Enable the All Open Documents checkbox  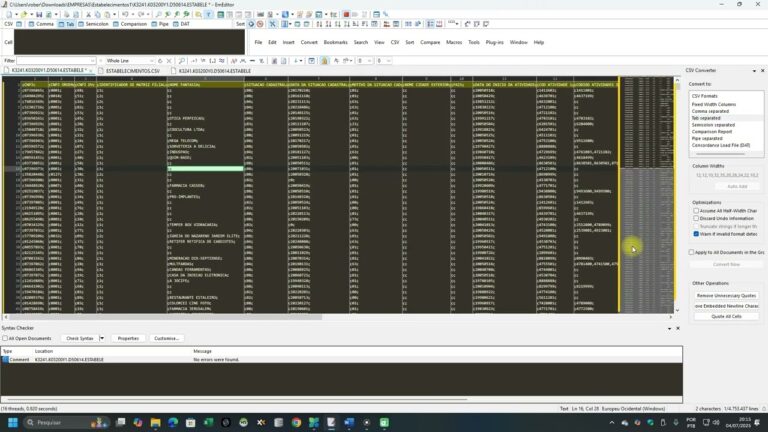[x=5, y=338]
